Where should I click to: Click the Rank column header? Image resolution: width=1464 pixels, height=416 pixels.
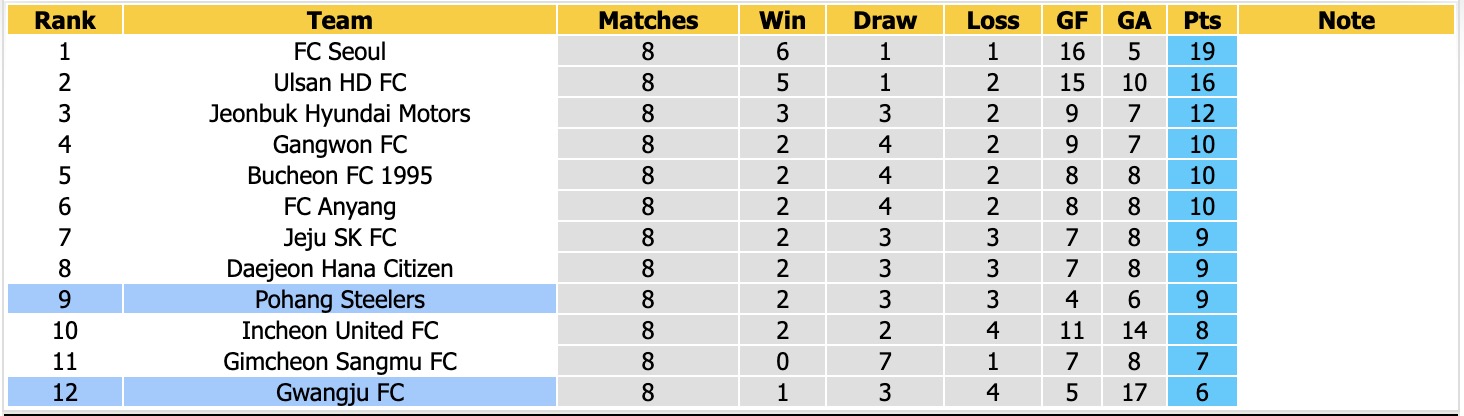[x=65, y=20]
